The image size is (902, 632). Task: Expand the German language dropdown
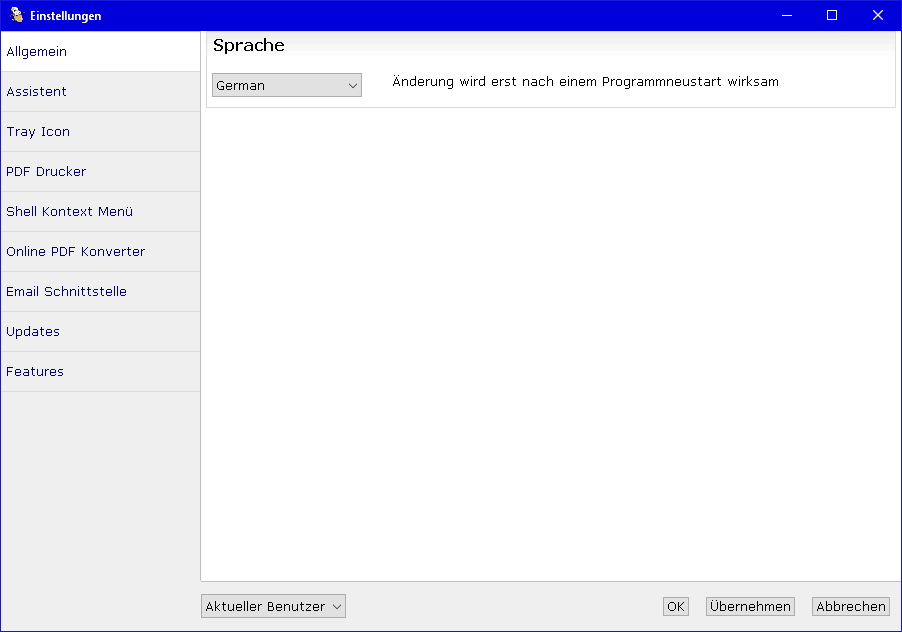tap(286, 86)
